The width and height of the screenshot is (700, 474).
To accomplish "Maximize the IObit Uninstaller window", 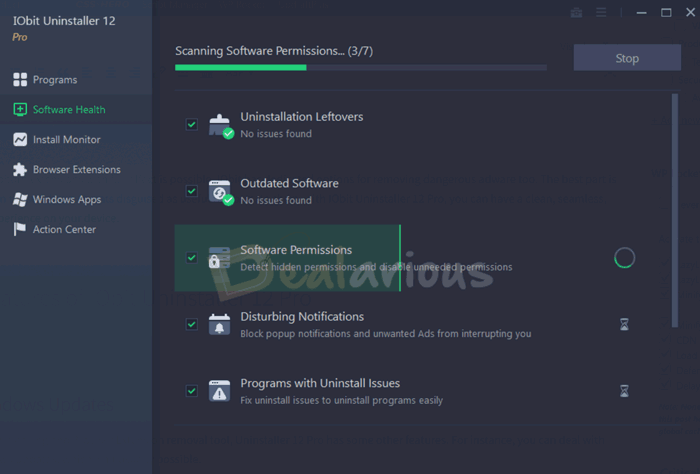I will click(x=666, y=12).
